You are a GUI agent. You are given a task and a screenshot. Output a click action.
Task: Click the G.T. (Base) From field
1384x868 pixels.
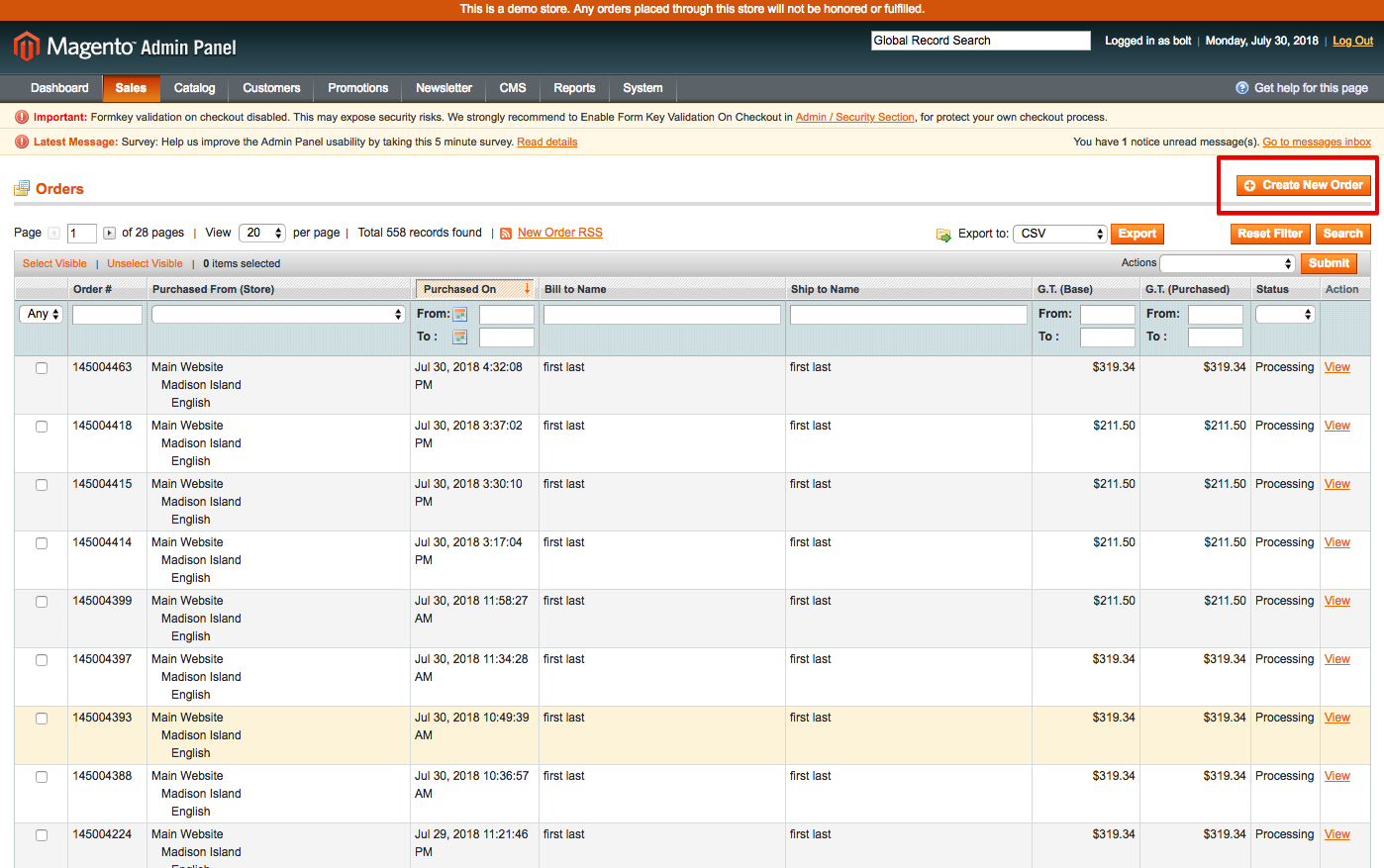1108,315
